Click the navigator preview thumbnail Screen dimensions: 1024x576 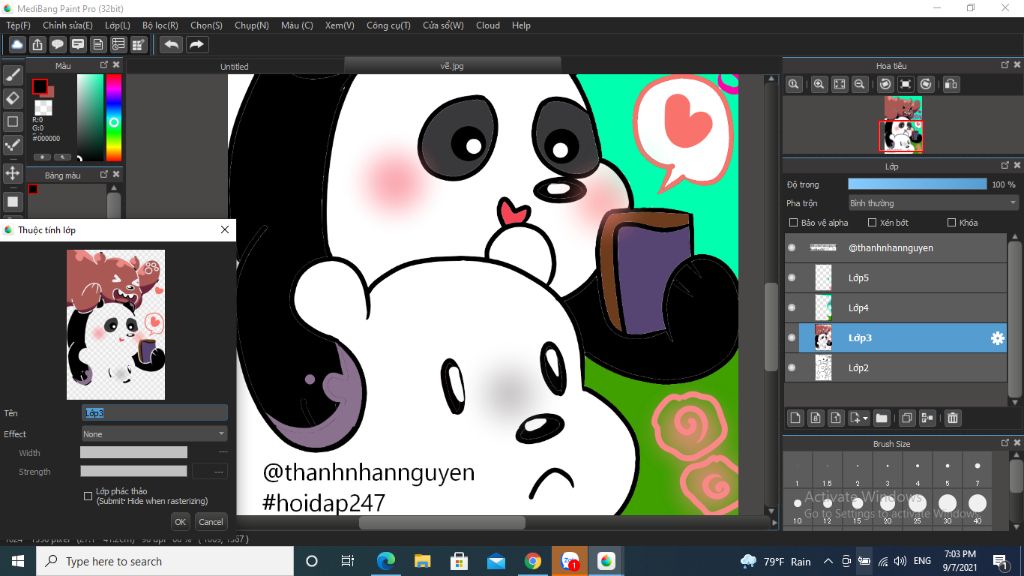coord(902,124)
